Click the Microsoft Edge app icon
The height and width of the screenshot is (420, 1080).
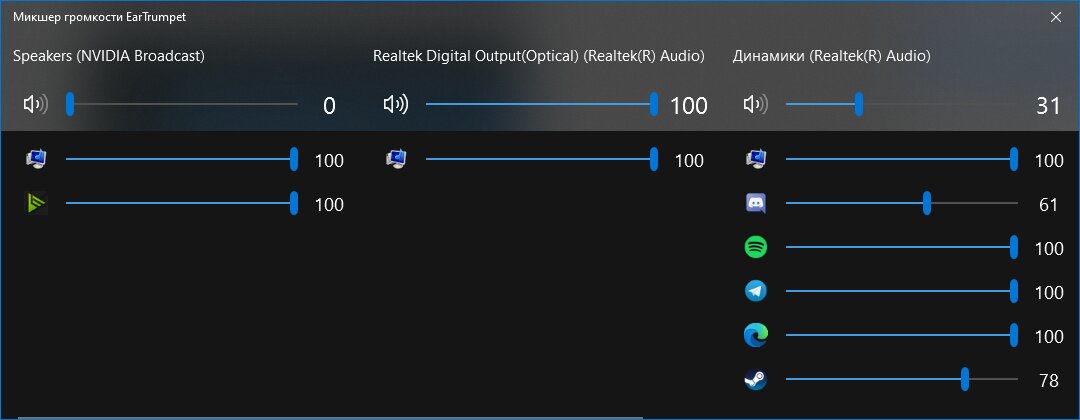tap(756, 335)
